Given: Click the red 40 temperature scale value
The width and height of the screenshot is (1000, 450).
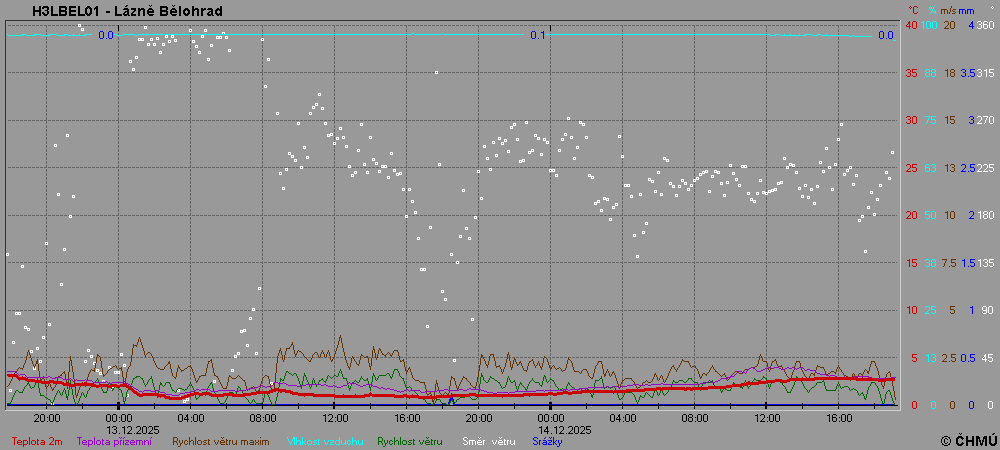Looking at the screenshot, I should (x=911, y=25).
